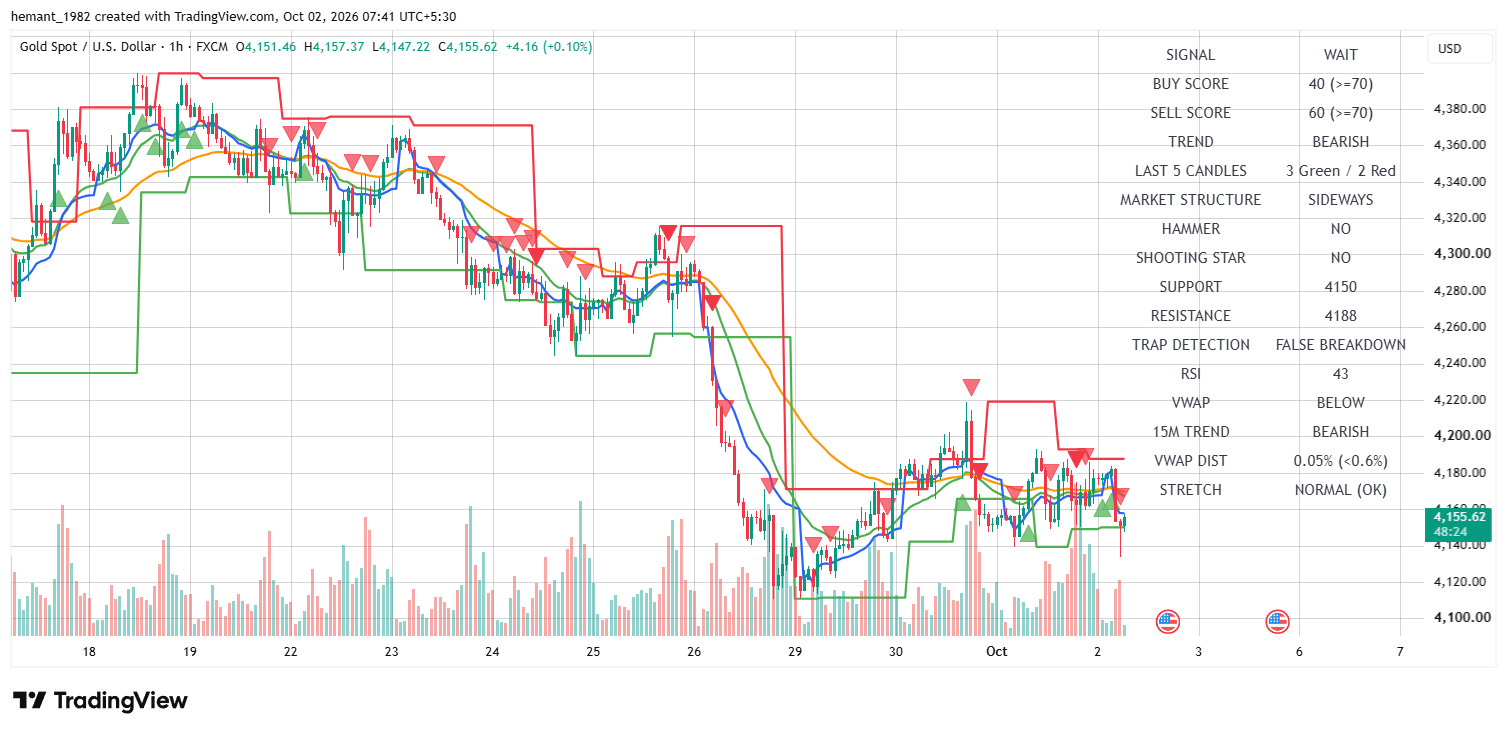Image resolution: width=1507 pixels, height=733 pixels.
Task: Click the 4,200.00 price scale label
Action: pos(1462,436)
